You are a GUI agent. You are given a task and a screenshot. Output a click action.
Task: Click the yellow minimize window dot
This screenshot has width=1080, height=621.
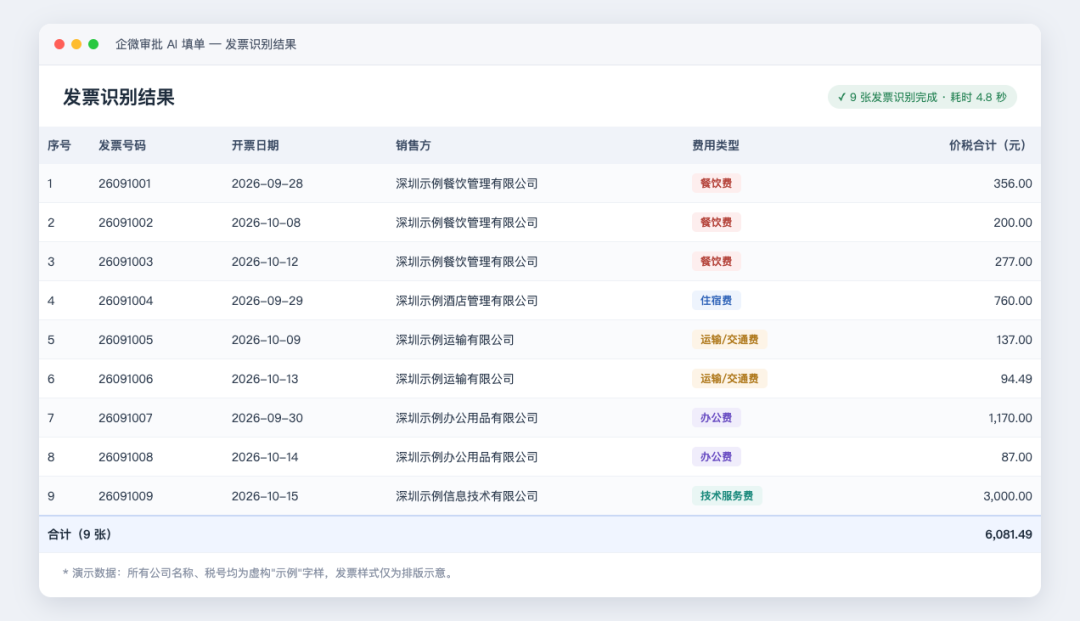coord(76,44)
